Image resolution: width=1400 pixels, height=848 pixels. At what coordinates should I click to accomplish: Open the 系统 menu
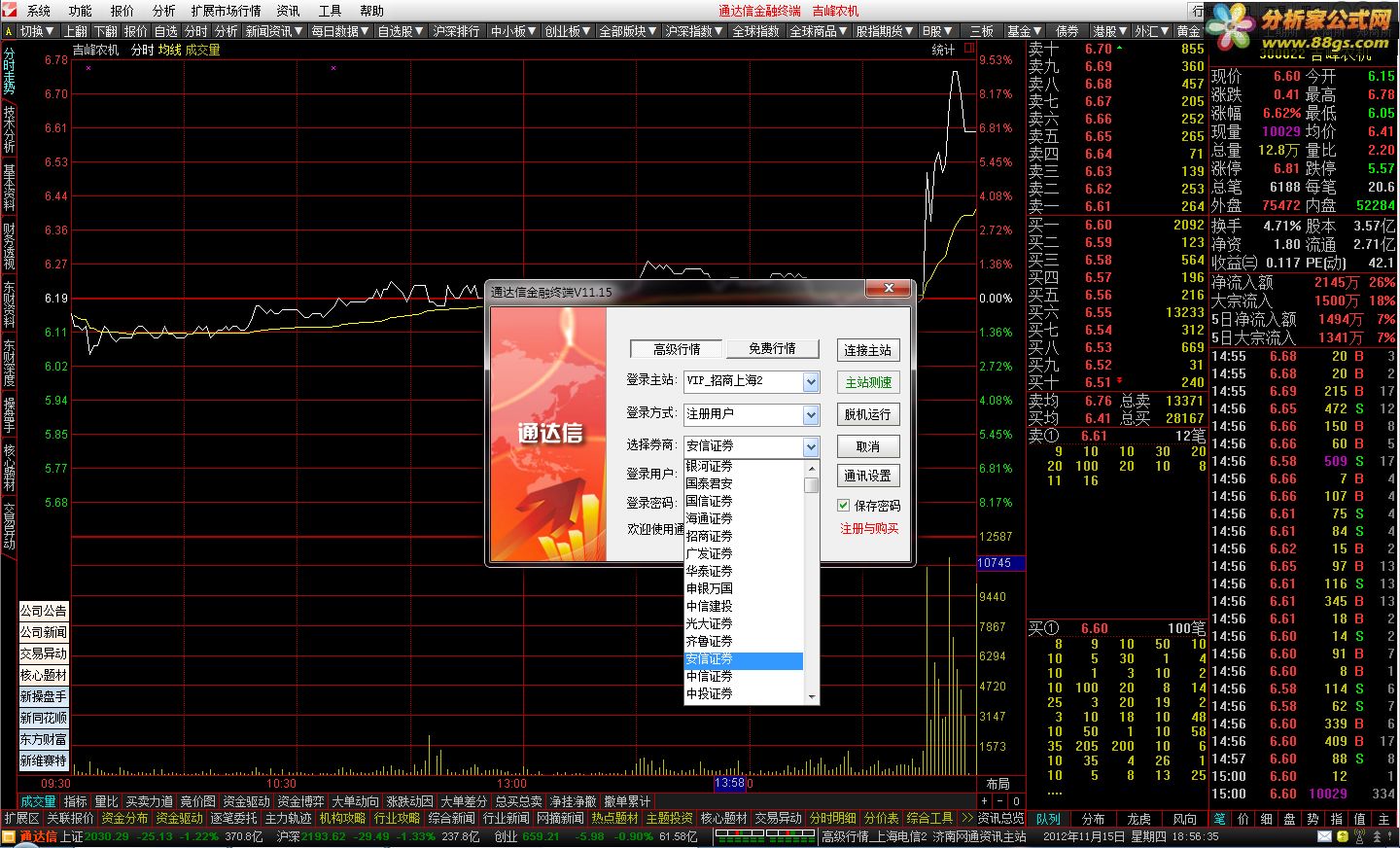click(x=38, y=11)
